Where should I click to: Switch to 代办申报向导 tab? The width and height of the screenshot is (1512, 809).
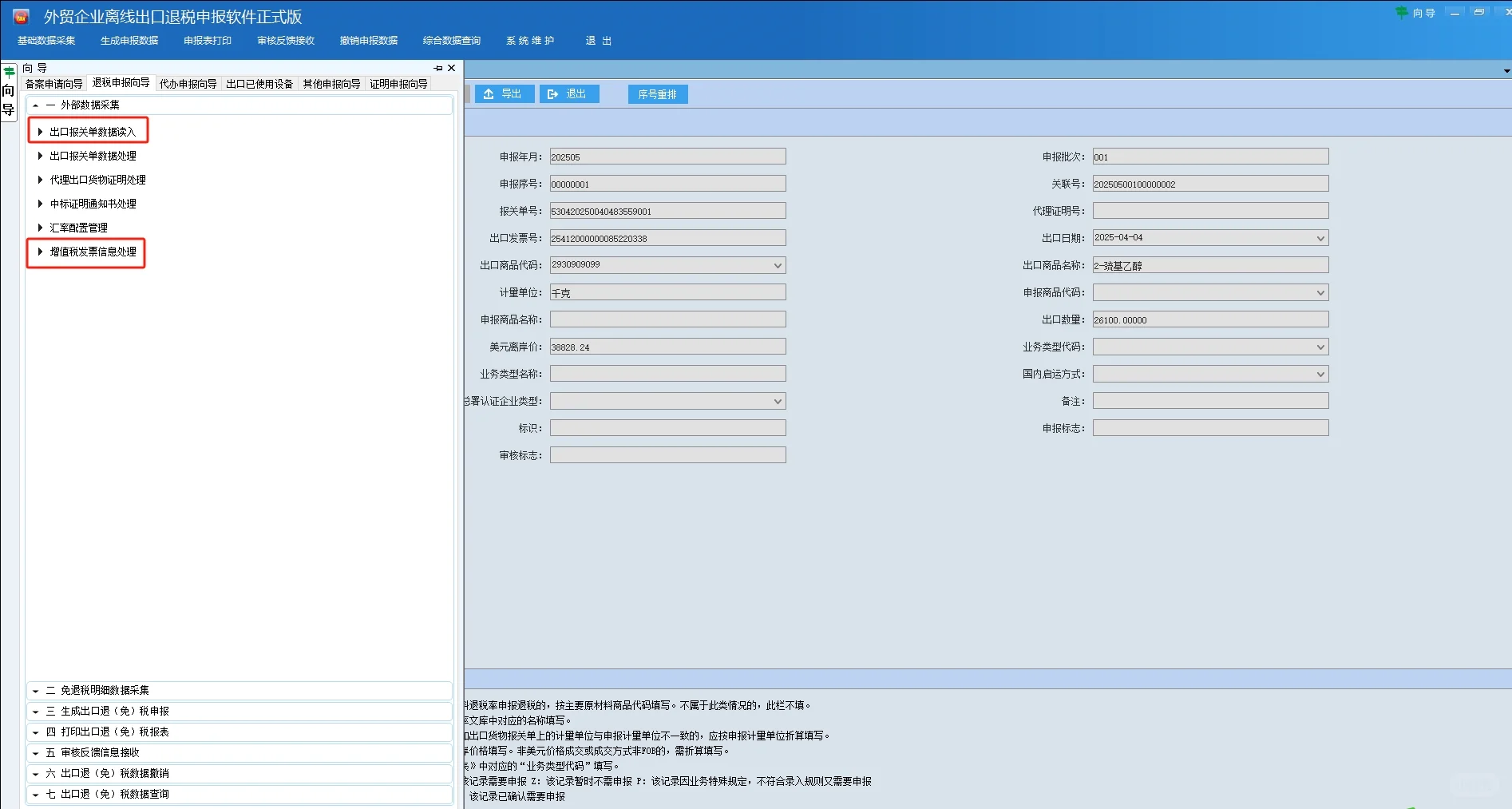click(188, 84)
